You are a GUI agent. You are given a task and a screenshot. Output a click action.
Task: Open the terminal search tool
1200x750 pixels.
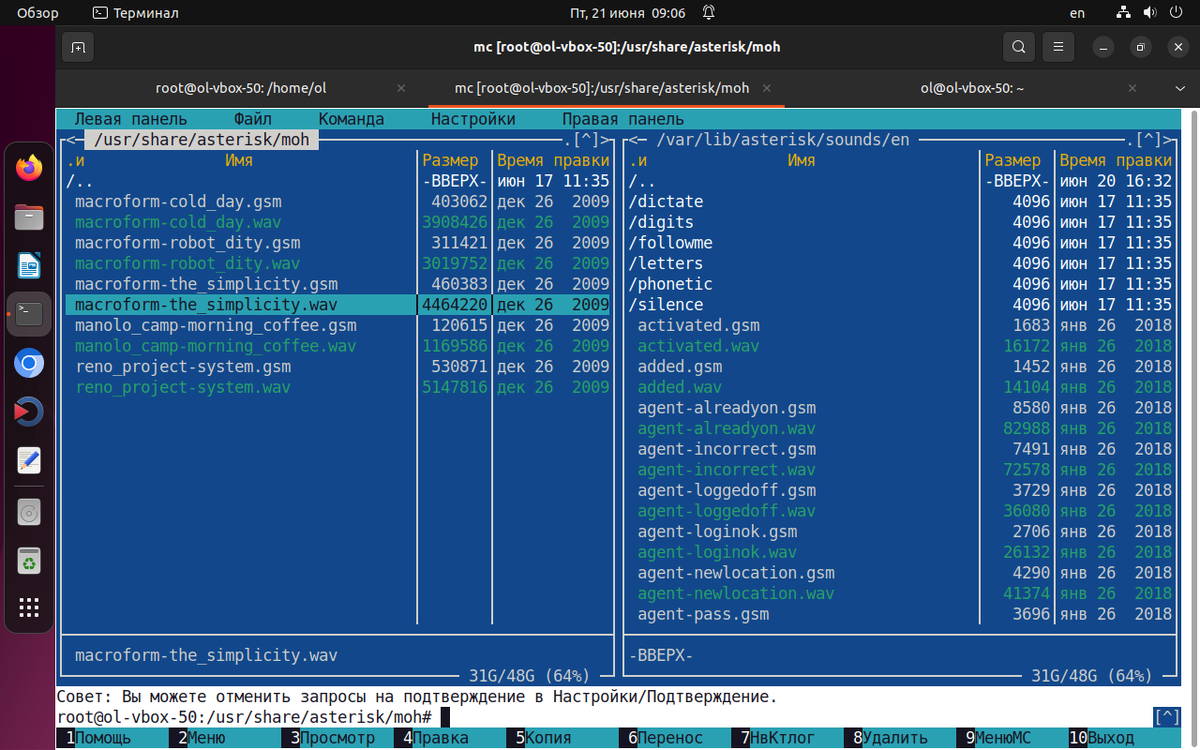coord(1018,47)
